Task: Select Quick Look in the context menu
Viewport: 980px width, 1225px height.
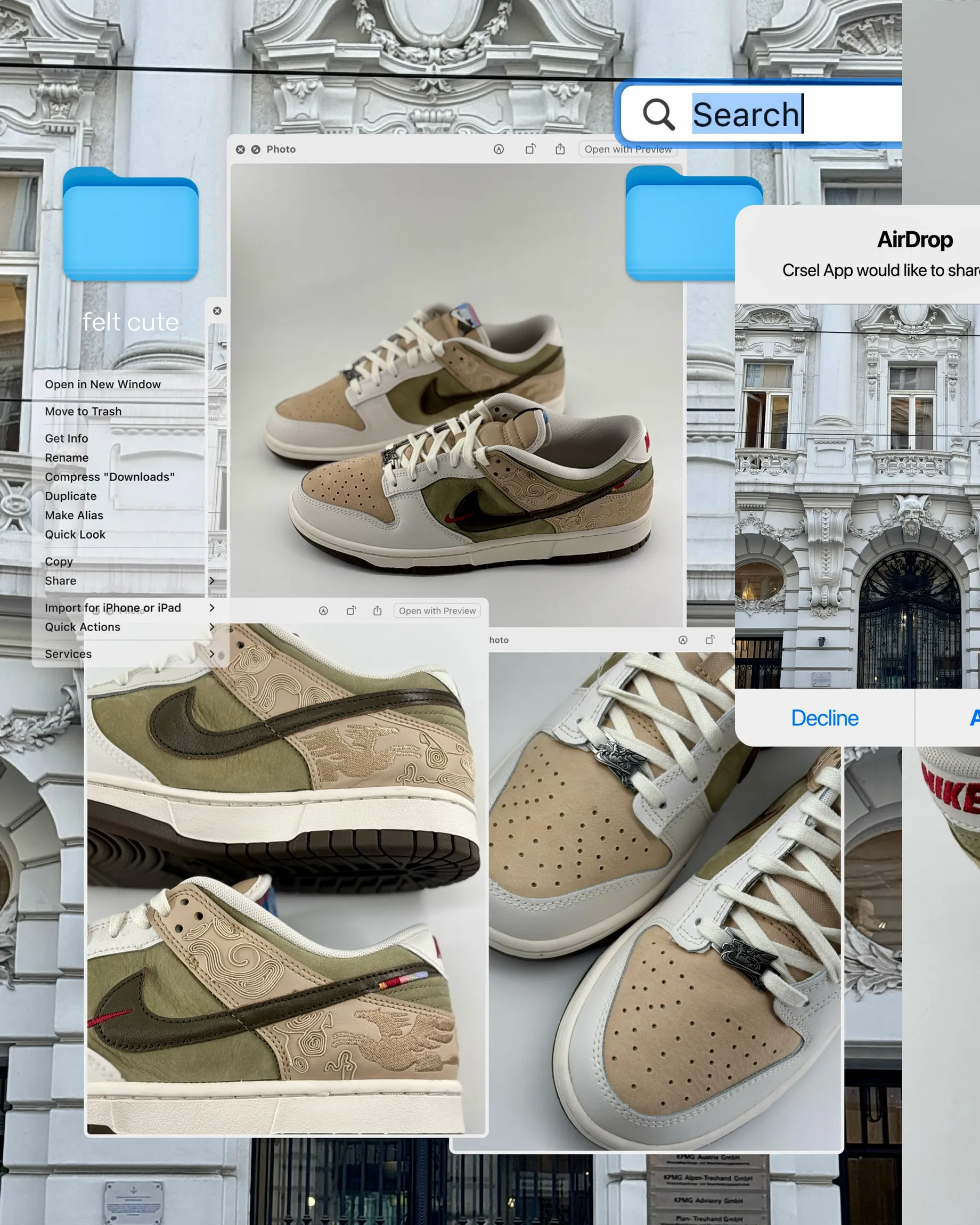Action: (75, 535)
